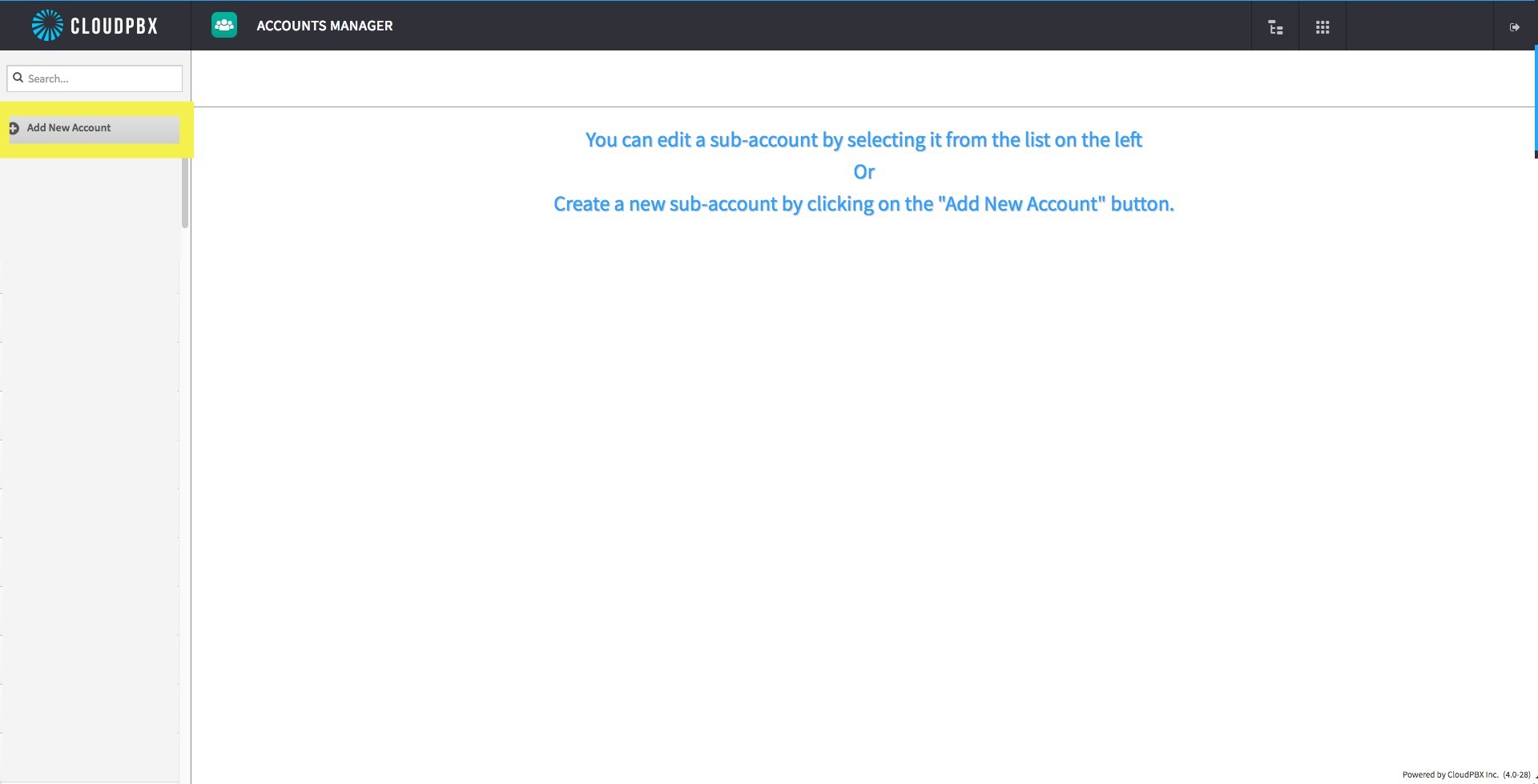Click the plus icon beside Add New Account

[x=14, y=128]
